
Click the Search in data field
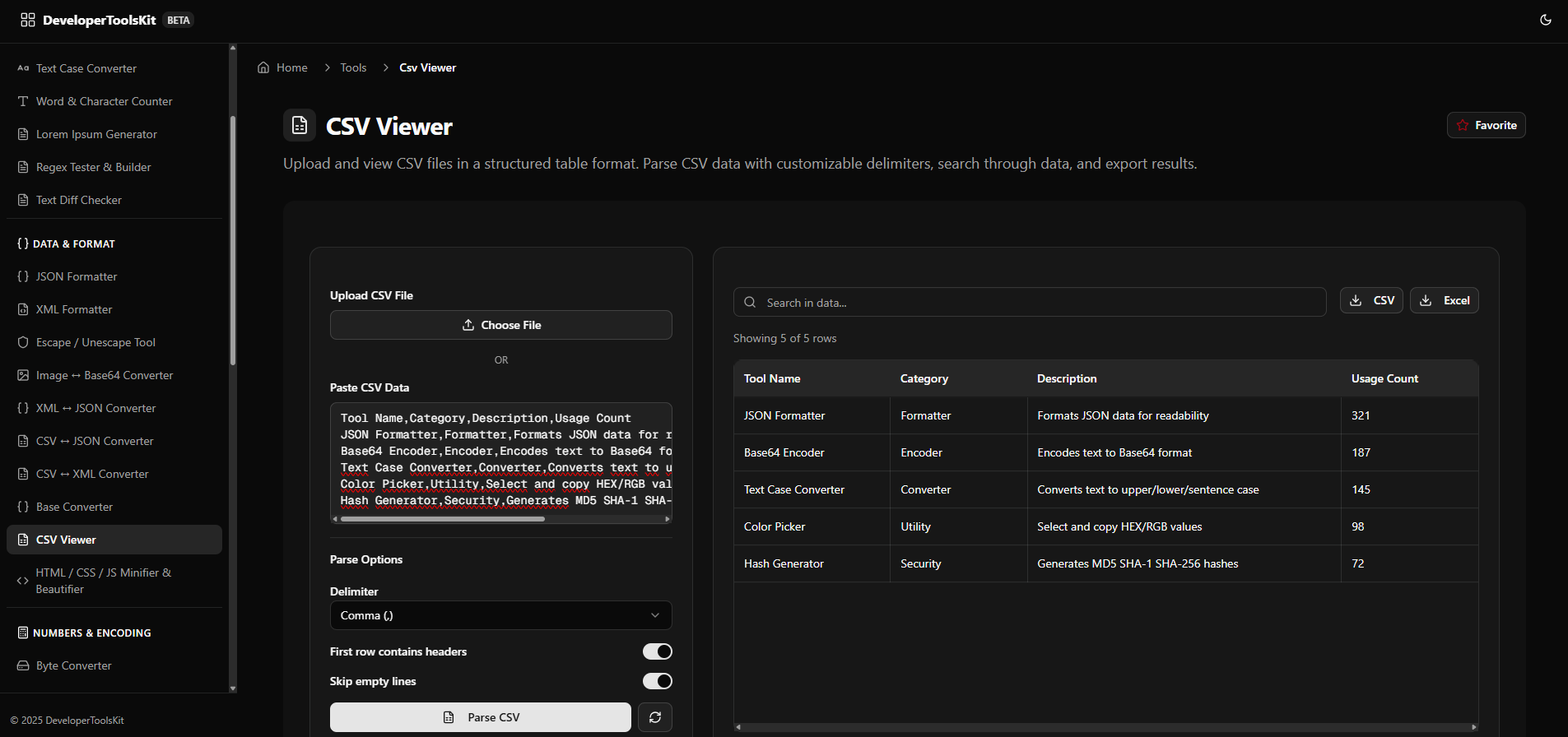(1029, 303)
